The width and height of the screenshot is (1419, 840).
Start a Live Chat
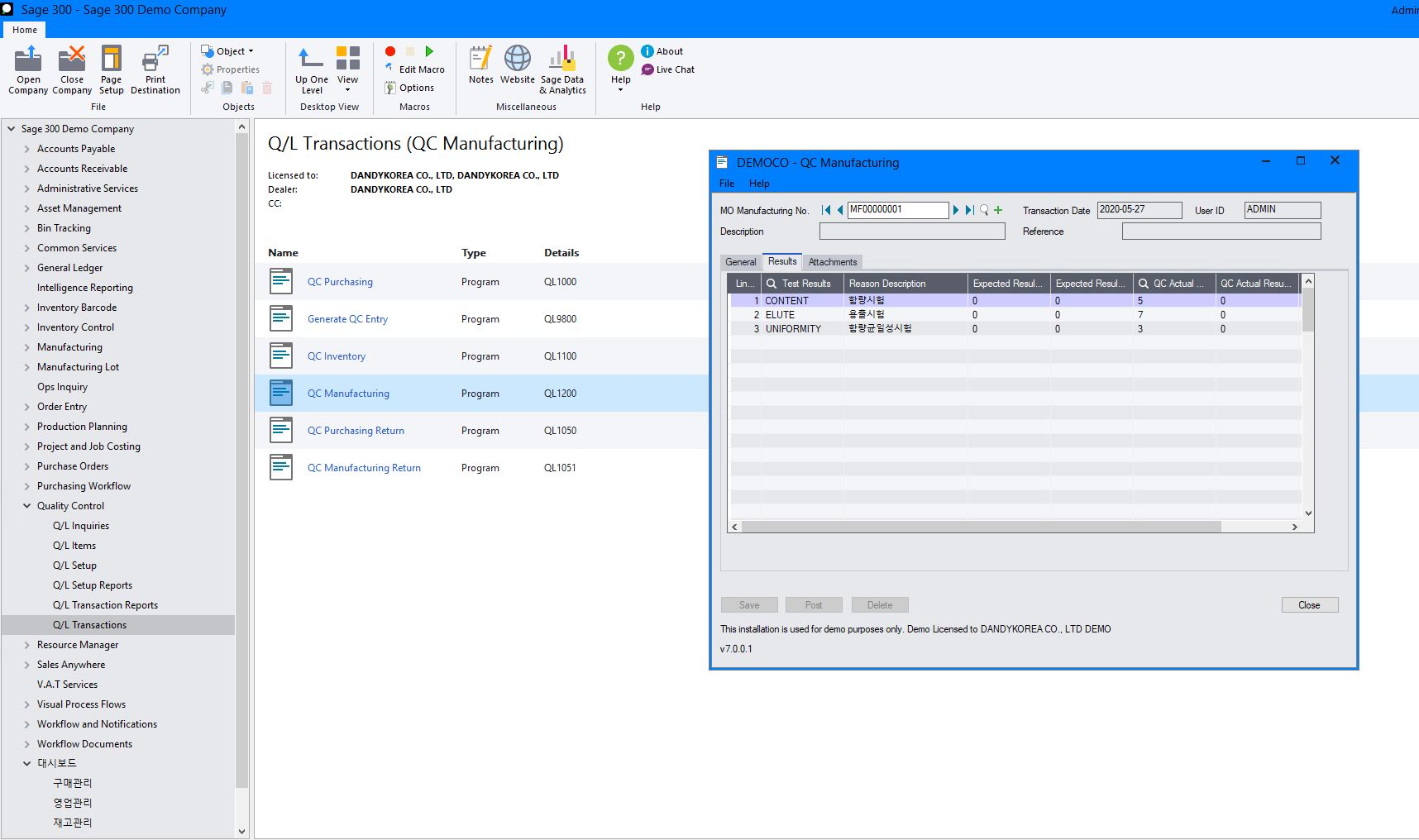coord(668,69)
